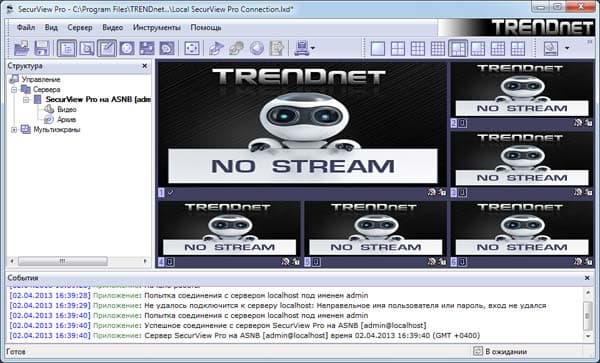600x363 pixels.
Task: Toggle the small box next to number 2
Action: click(462, 123)
